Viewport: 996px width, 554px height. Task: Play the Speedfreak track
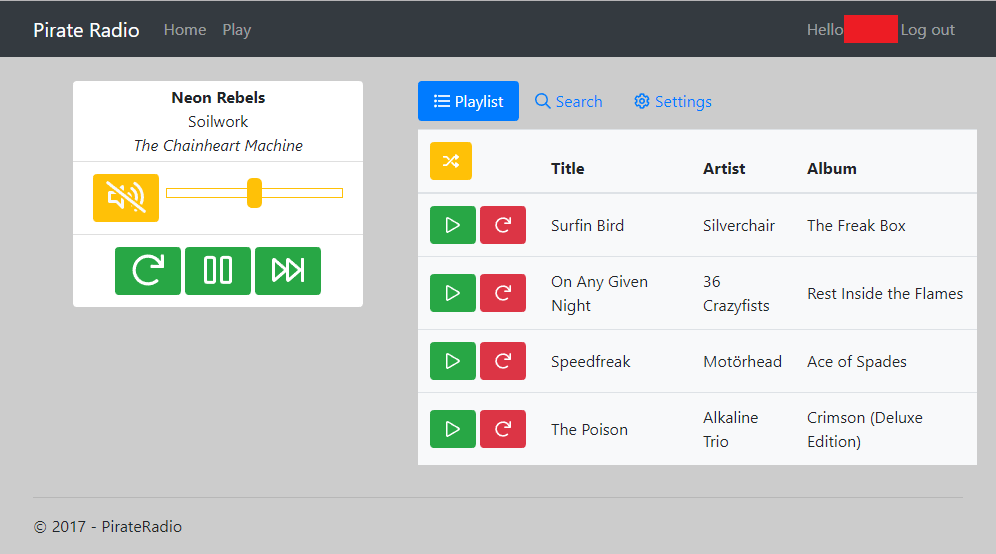[453, 361]
